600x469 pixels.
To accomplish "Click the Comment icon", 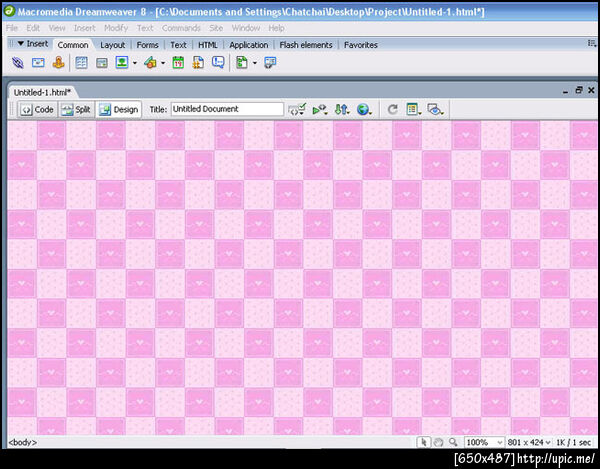I will point(218,62).
